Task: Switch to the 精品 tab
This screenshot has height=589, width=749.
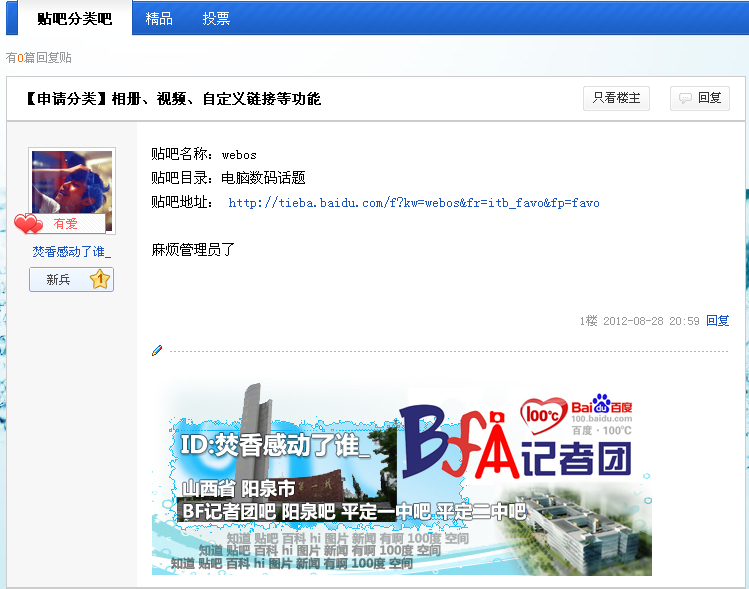Action: click(159, 18)
